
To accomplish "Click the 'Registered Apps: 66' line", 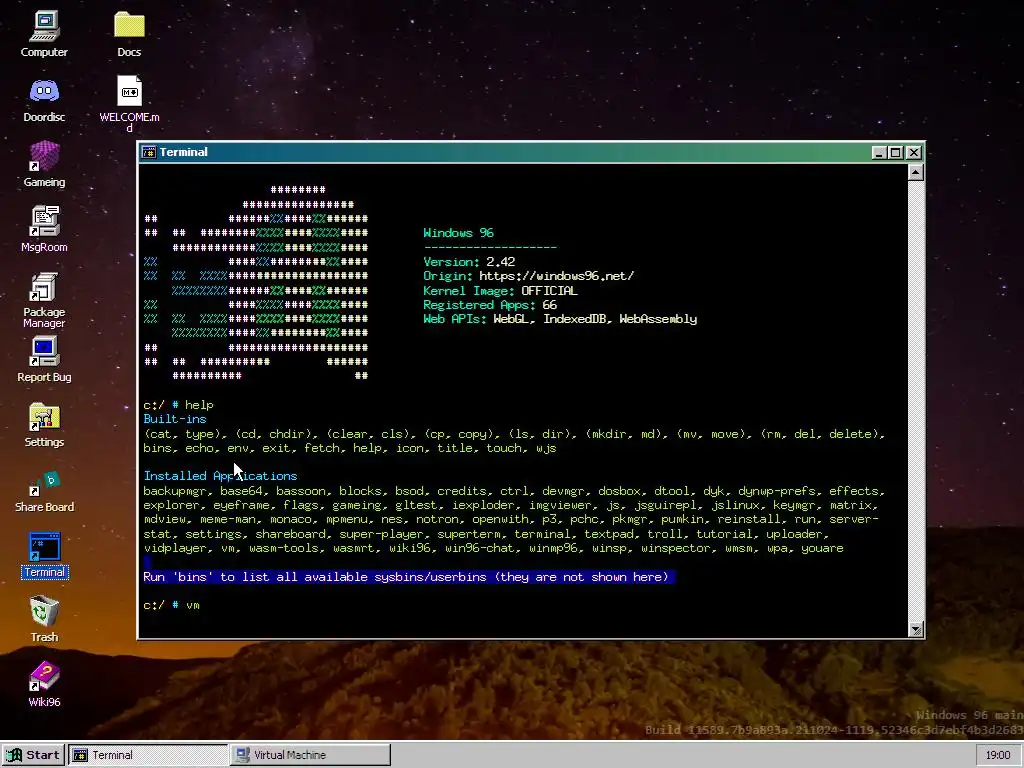I will (x=490, y=305).
